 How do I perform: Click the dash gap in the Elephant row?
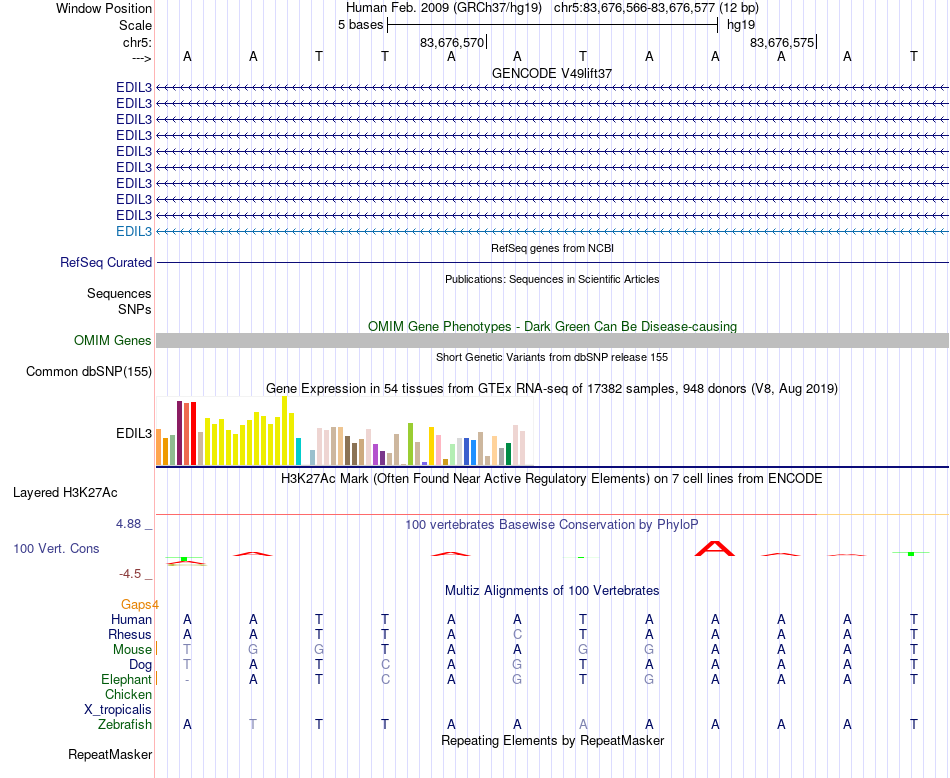[x=187, y=680]
